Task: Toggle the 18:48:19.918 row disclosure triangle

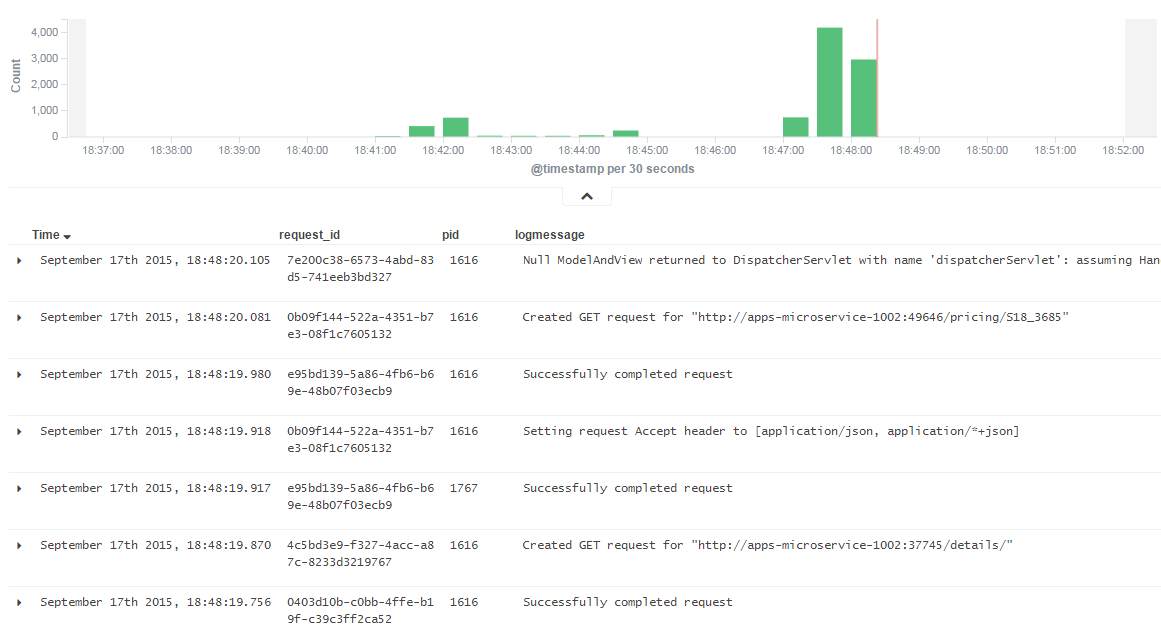Action: tap(19, 431)
